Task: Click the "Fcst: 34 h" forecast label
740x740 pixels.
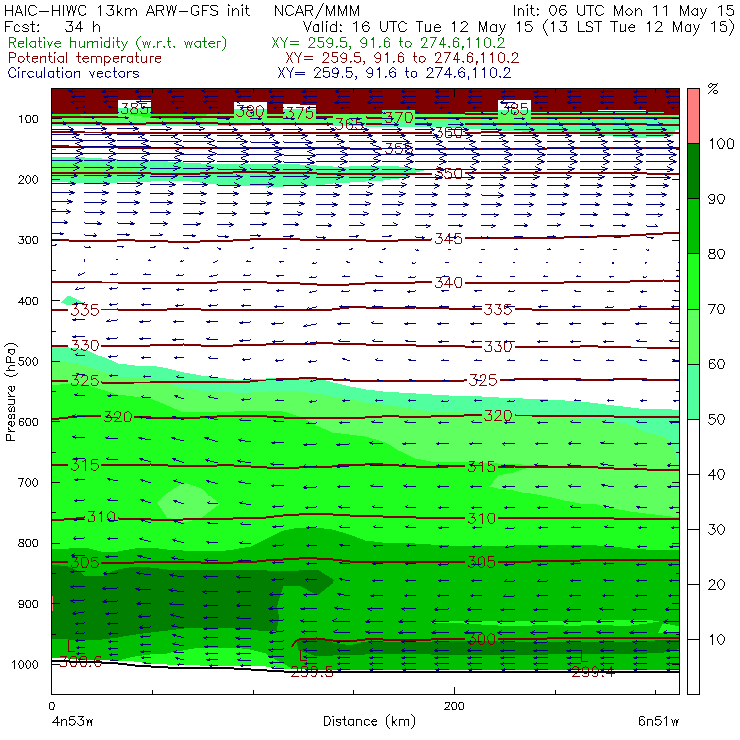Action: tap(52, 26)
